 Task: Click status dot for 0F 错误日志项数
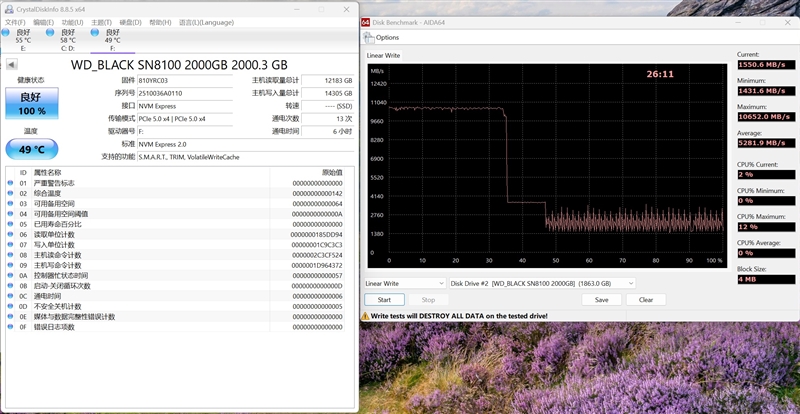pyautogui.click(x=10, y=327)
